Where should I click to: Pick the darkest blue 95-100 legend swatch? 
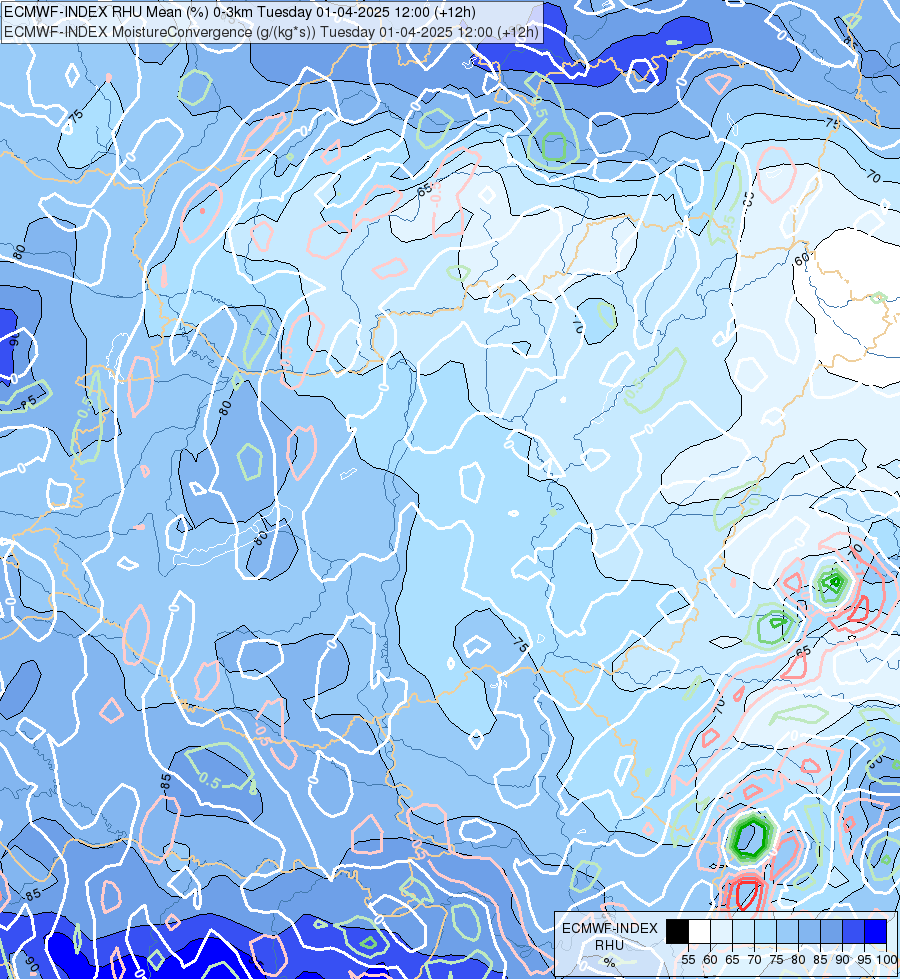(876, 932)
